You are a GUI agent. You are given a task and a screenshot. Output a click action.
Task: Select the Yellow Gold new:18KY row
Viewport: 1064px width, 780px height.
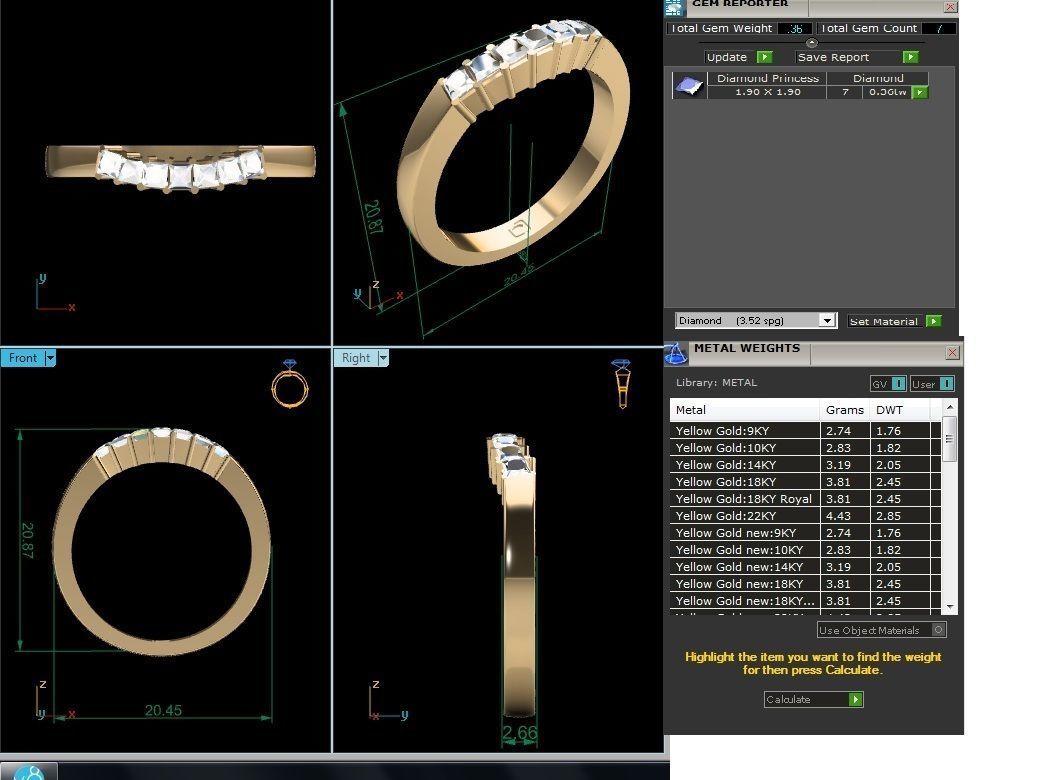pyautogui.click(x=805, y=583)
